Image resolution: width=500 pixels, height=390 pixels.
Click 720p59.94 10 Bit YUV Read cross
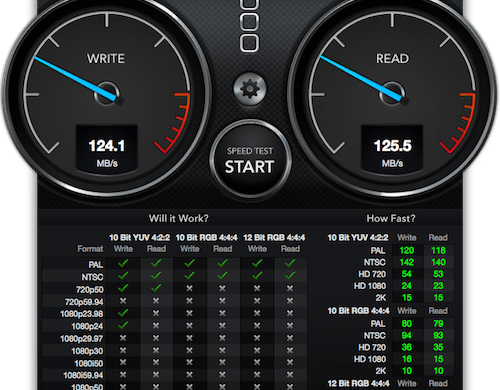click(156, 301)
